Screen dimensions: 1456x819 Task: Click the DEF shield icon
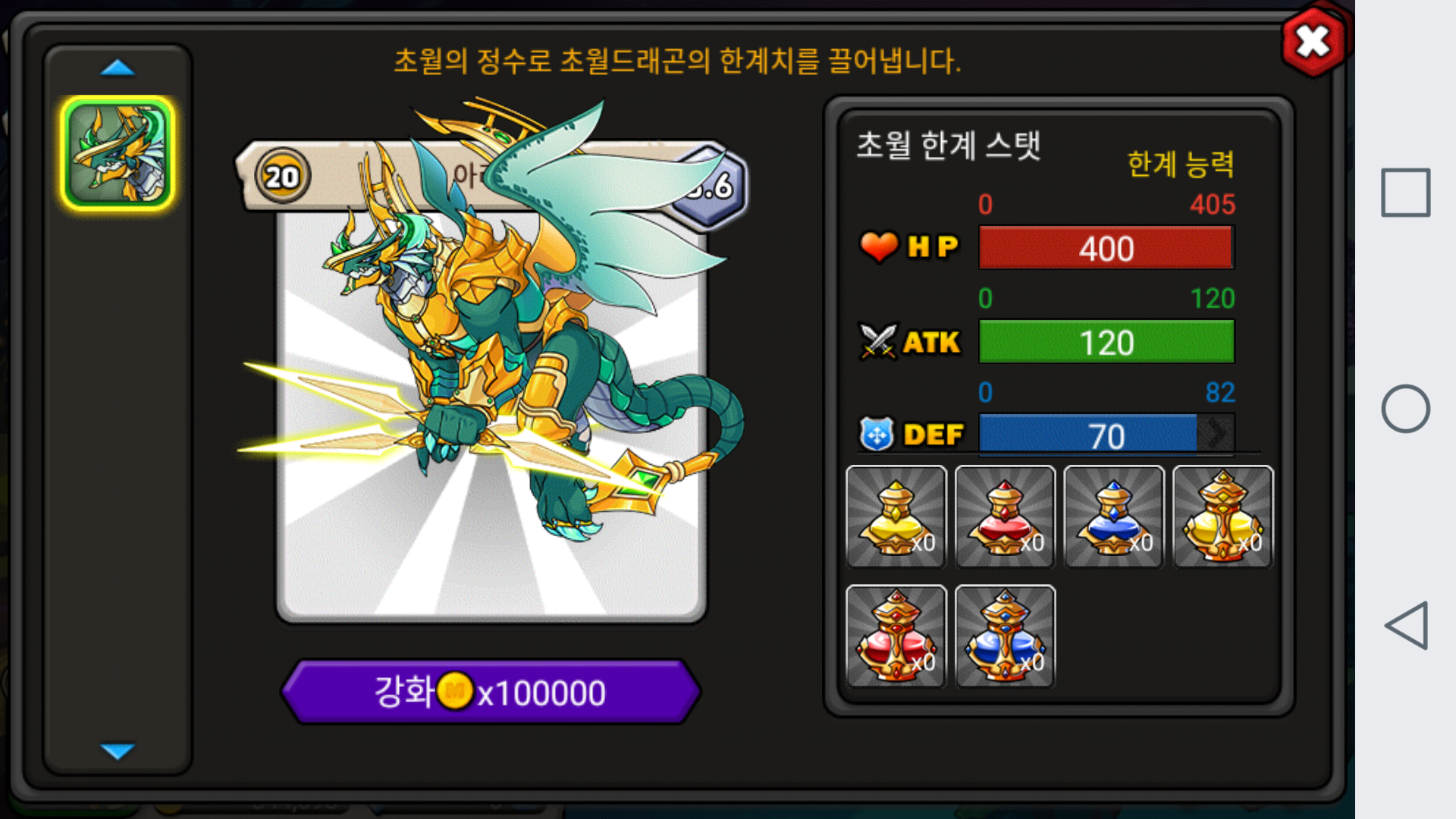877,435
